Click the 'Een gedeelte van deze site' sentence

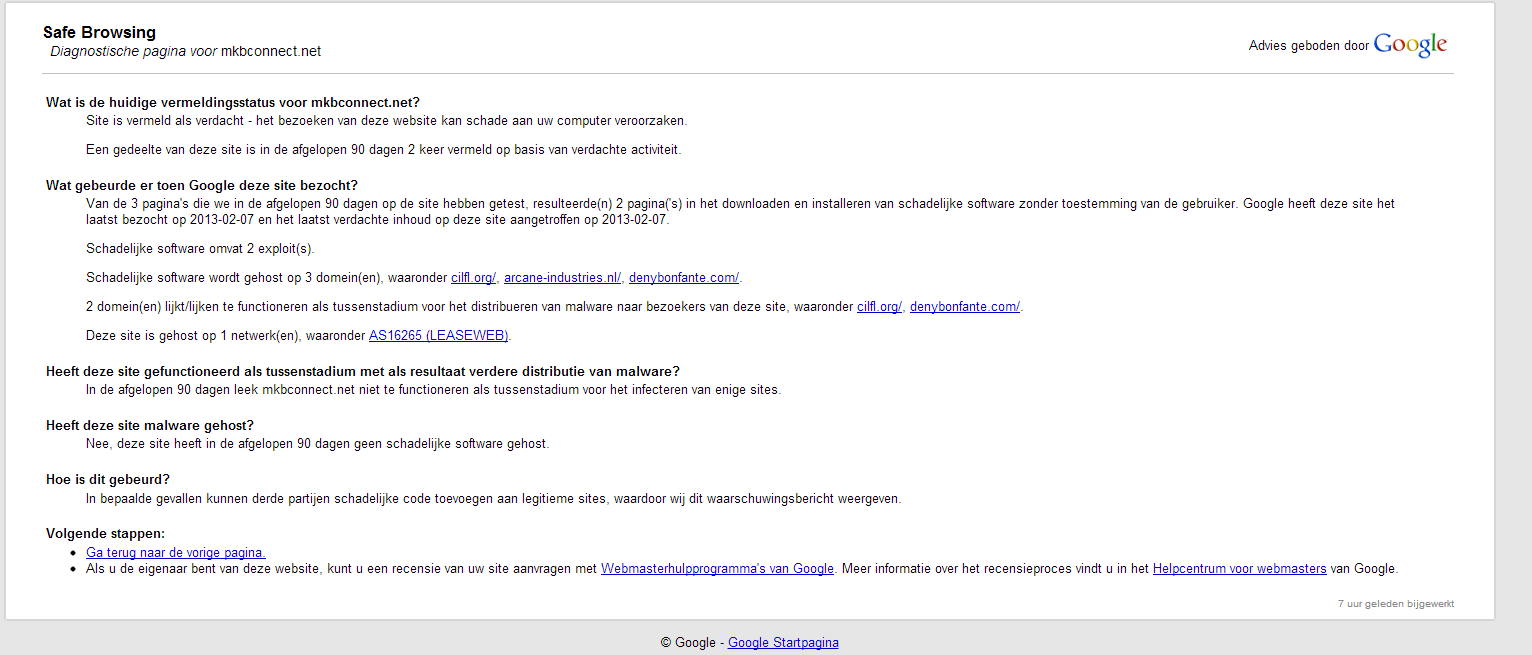click(x=383, y=149)
